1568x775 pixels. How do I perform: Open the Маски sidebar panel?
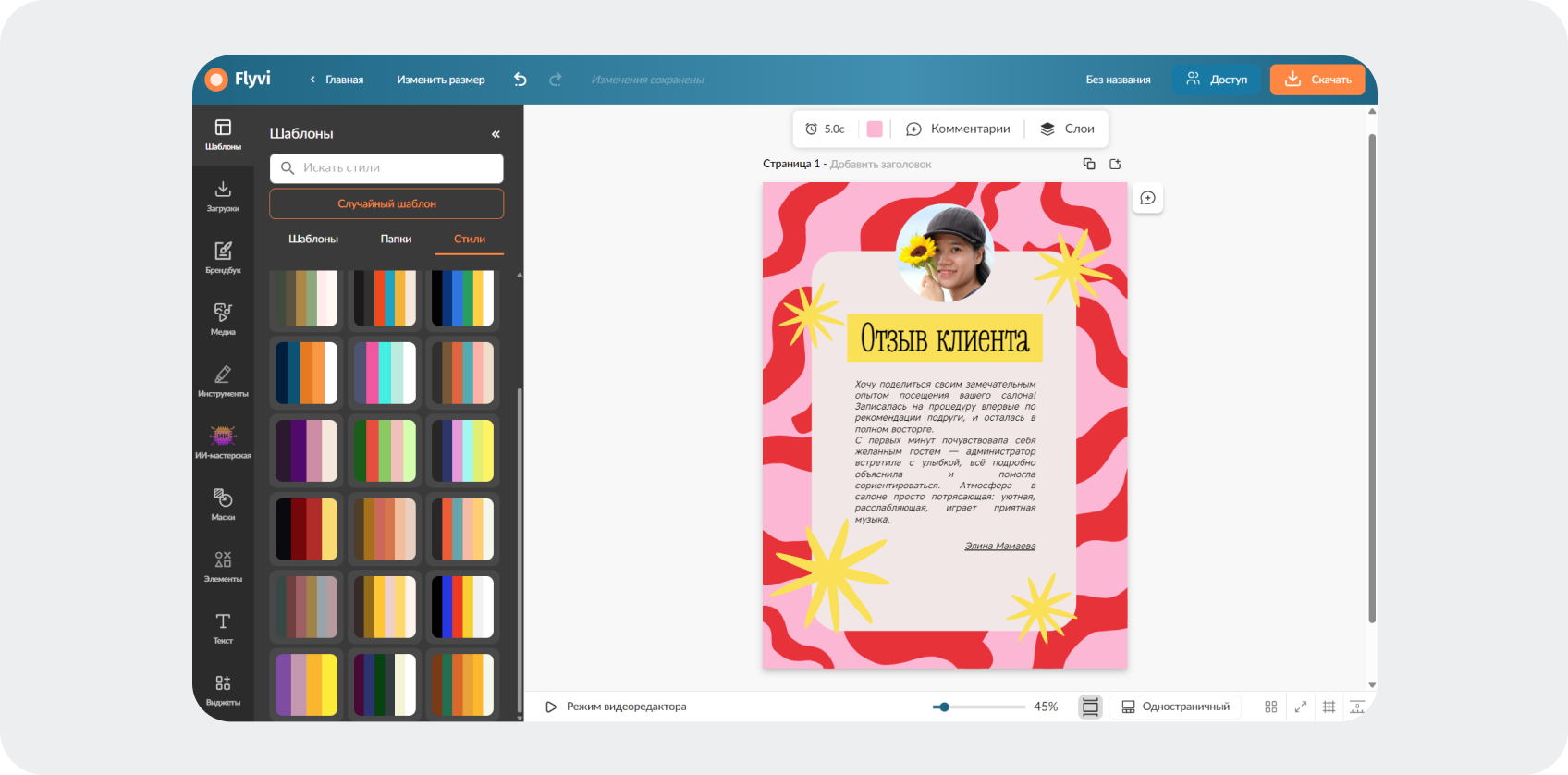click(x=223, y=505)
